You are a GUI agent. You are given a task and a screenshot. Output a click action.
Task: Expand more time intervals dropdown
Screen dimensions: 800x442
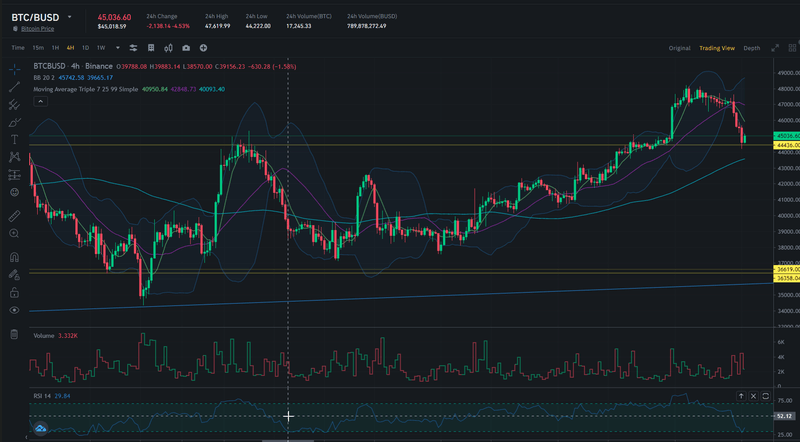[x=118, y=48]
